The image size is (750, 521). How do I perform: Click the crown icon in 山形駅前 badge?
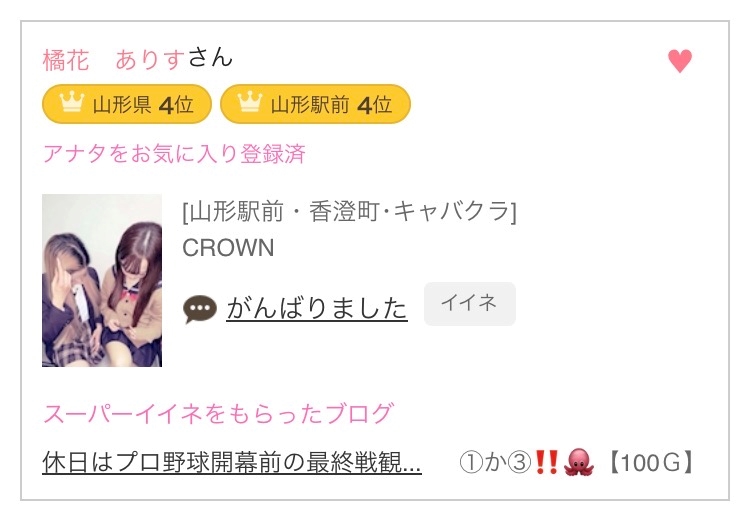pyautogui.click(x=250, y=102)
